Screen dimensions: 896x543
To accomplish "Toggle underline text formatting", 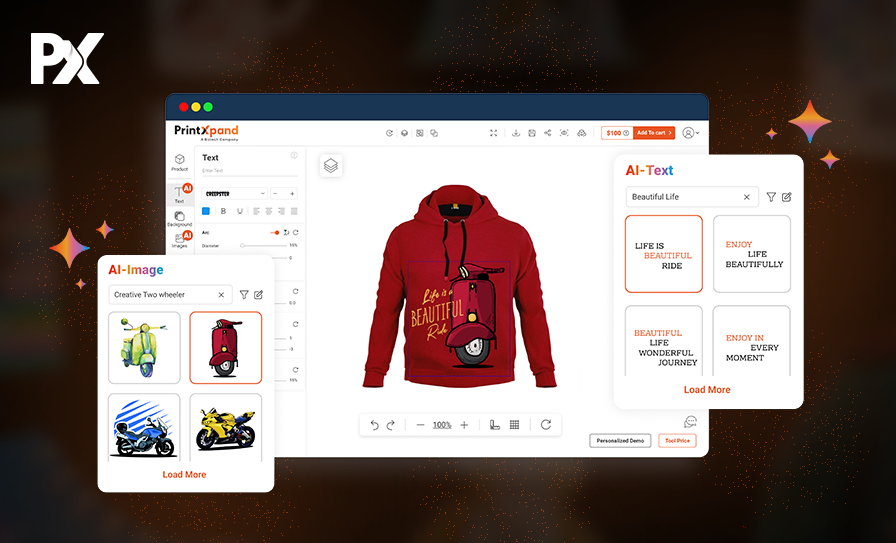I will [240, 211].
